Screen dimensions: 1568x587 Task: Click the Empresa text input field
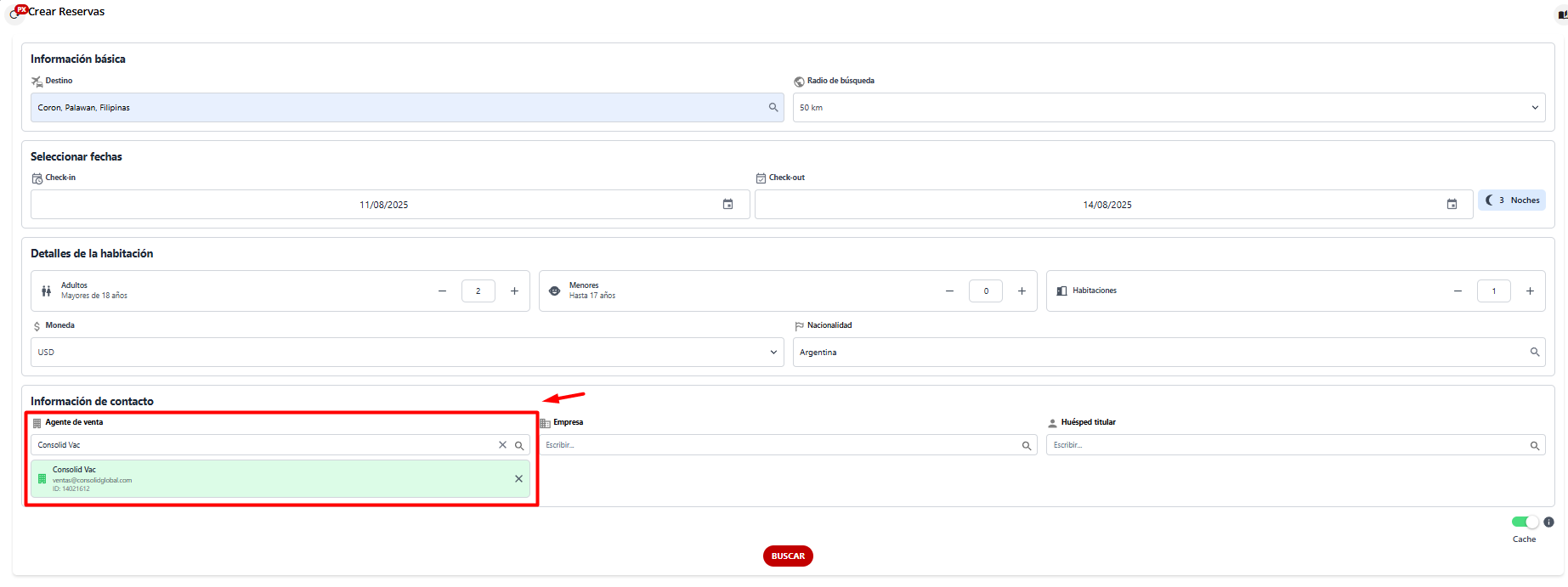[780, 445]
